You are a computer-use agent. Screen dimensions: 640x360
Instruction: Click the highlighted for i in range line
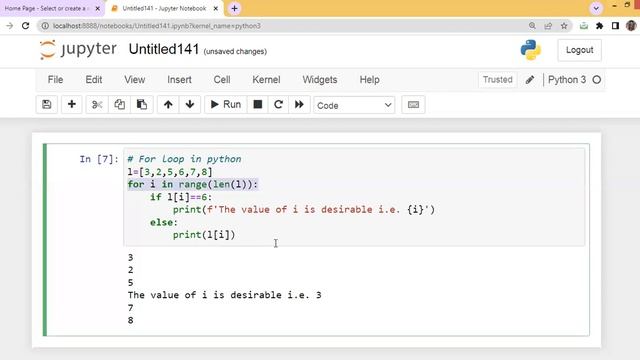click(x=193, y=184)
